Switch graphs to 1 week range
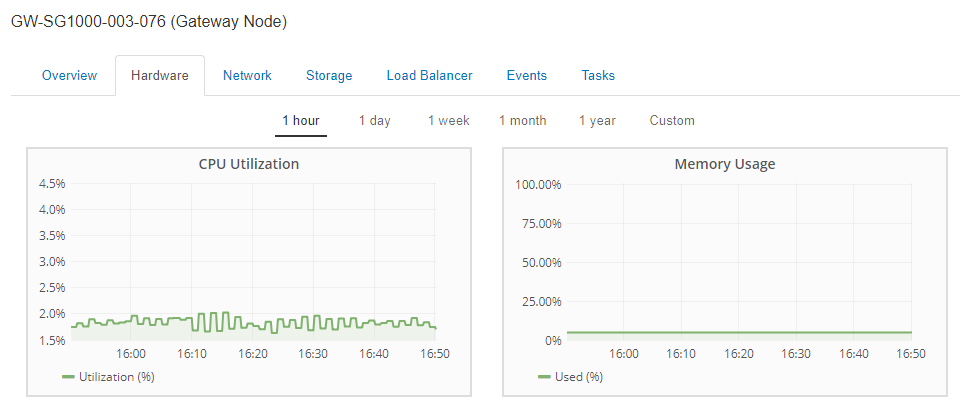The height and width of the screenshot is (402, 960). pyautogui.click(x=448, y=121)
